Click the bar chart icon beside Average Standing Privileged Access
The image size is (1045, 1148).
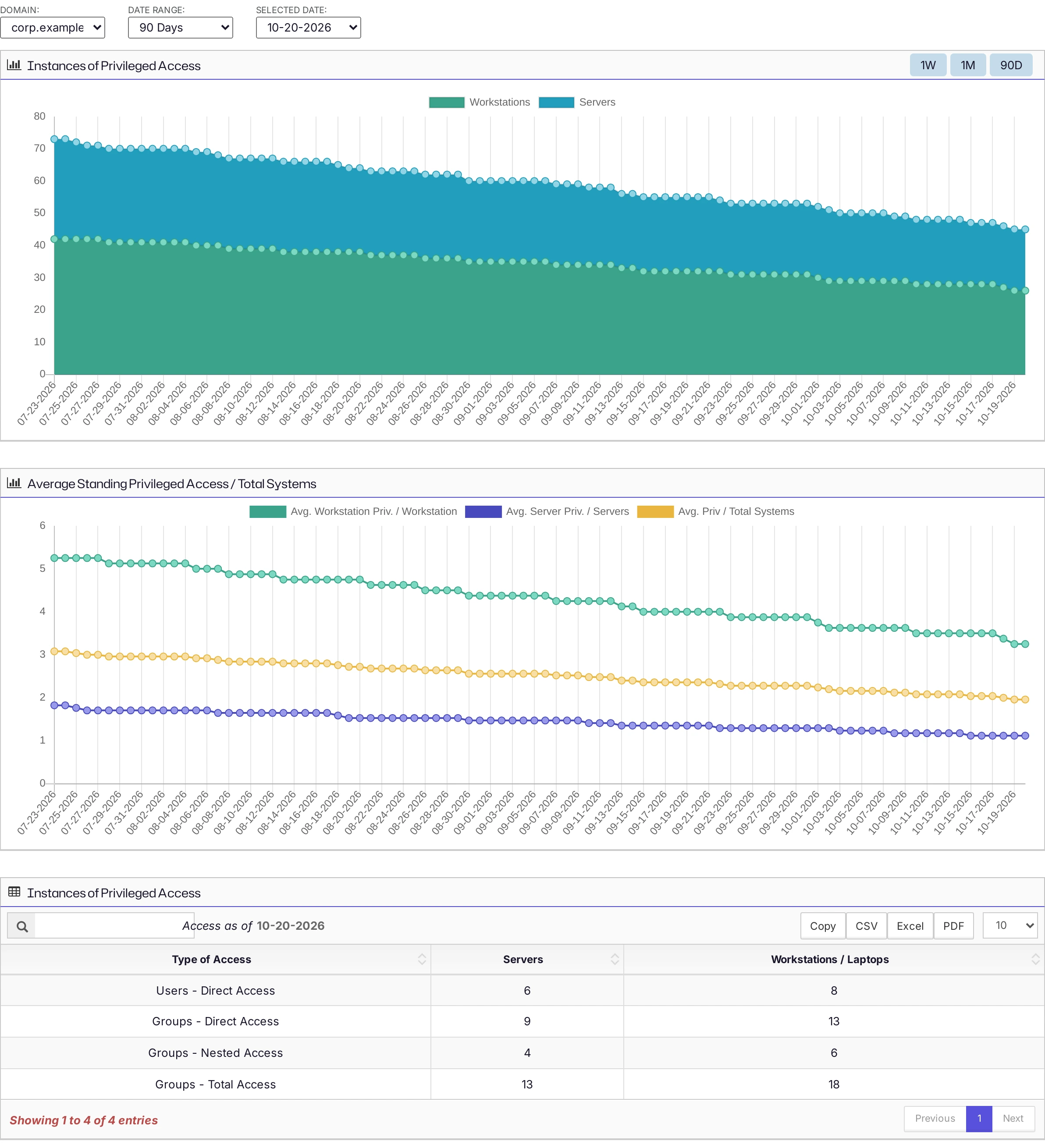click(14, 483)
